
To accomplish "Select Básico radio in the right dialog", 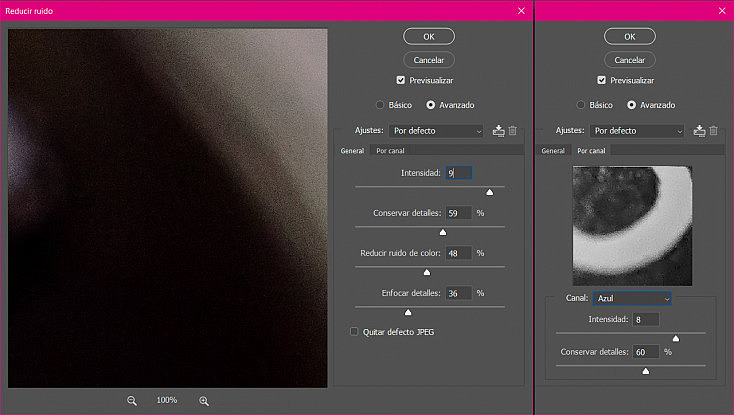I will click(x=580, y=105).
